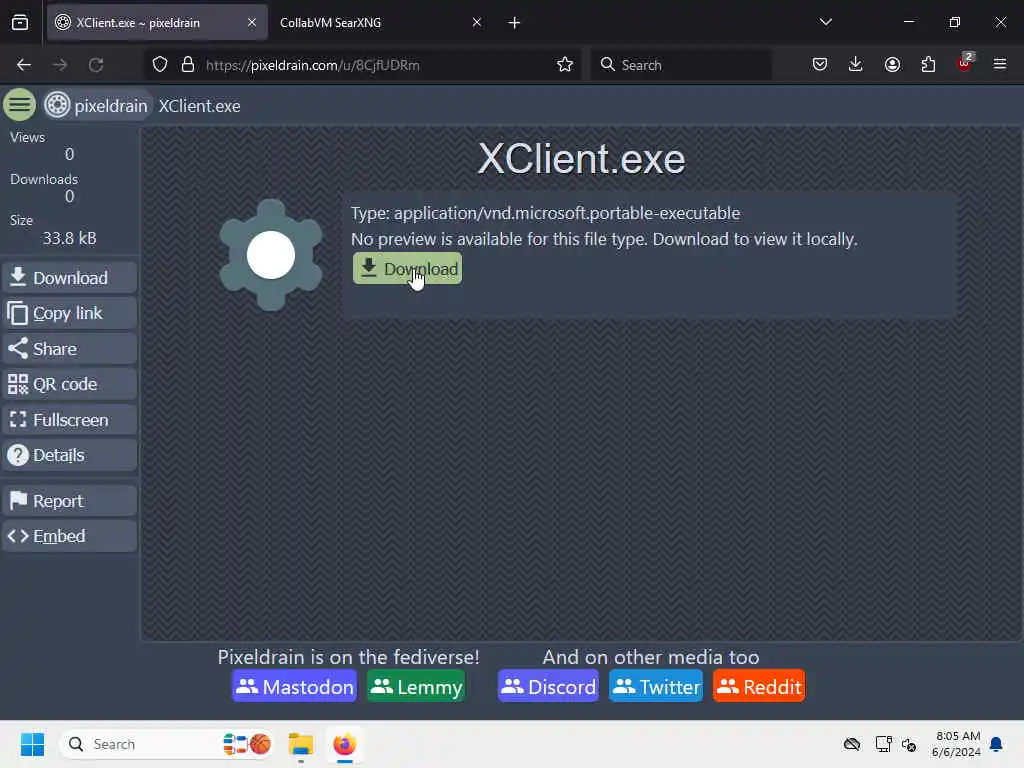
Task: Open Firefox View icon in tab bar
Action: click(x=20, y=22)
